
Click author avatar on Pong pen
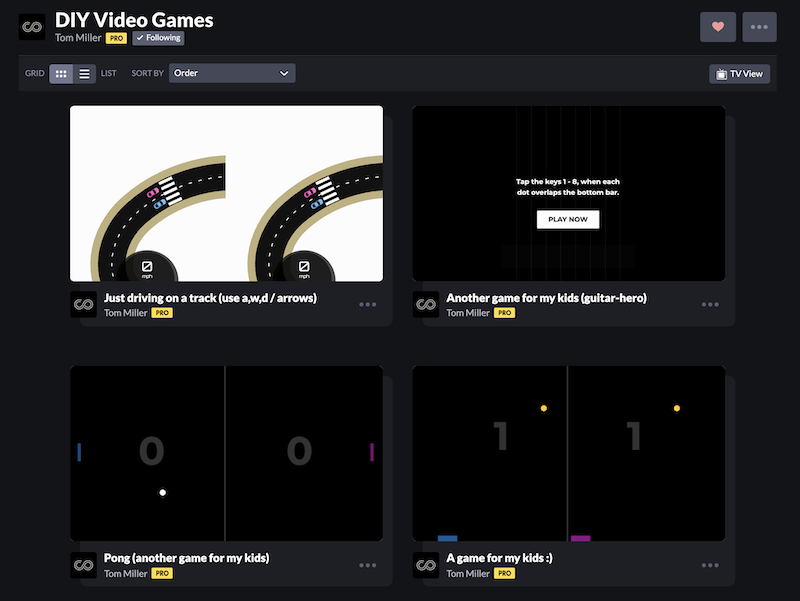tap(83, 565)
